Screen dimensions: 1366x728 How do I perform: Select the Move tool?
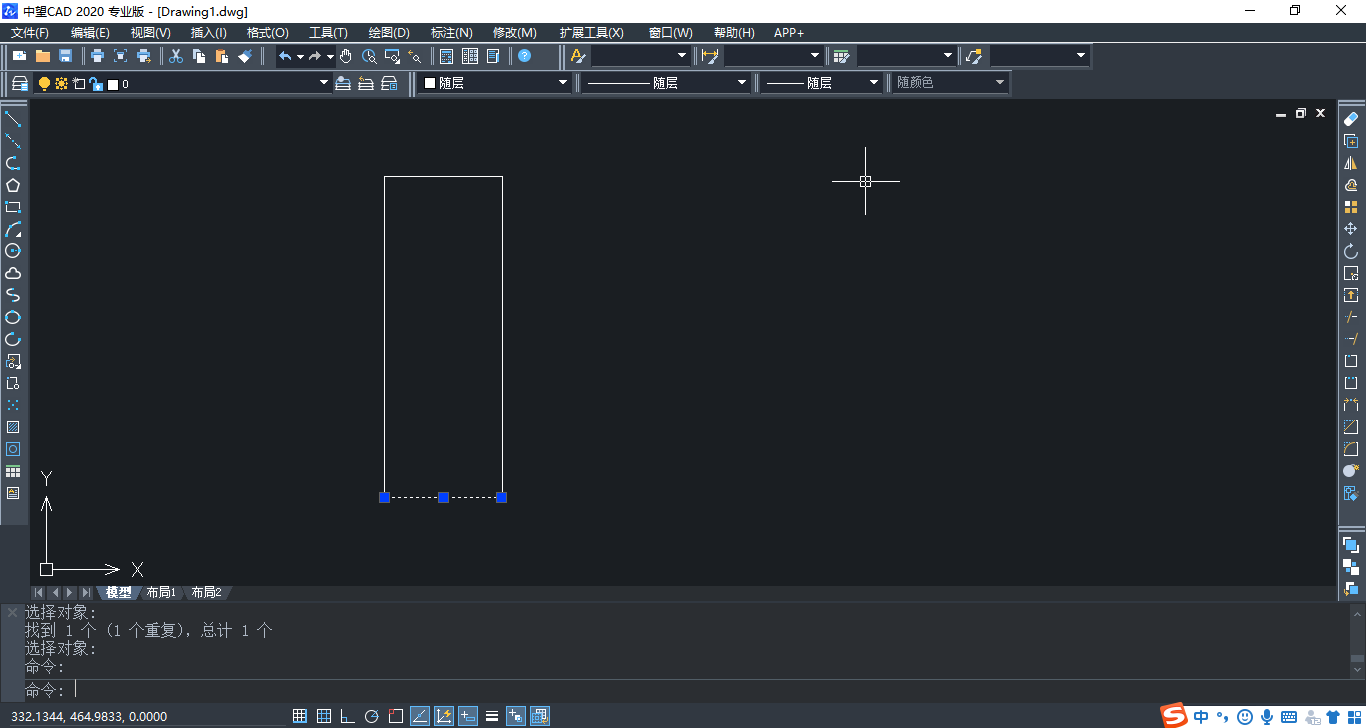tap(1352, 229)
